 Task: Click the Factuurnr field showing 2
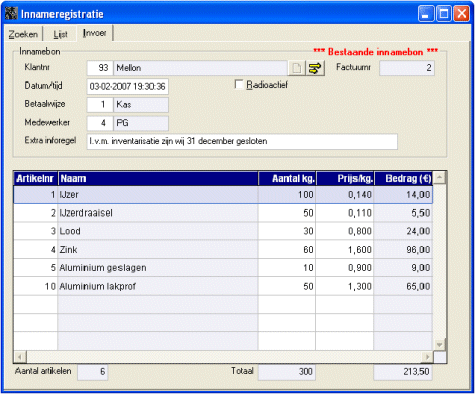point(407,68)
